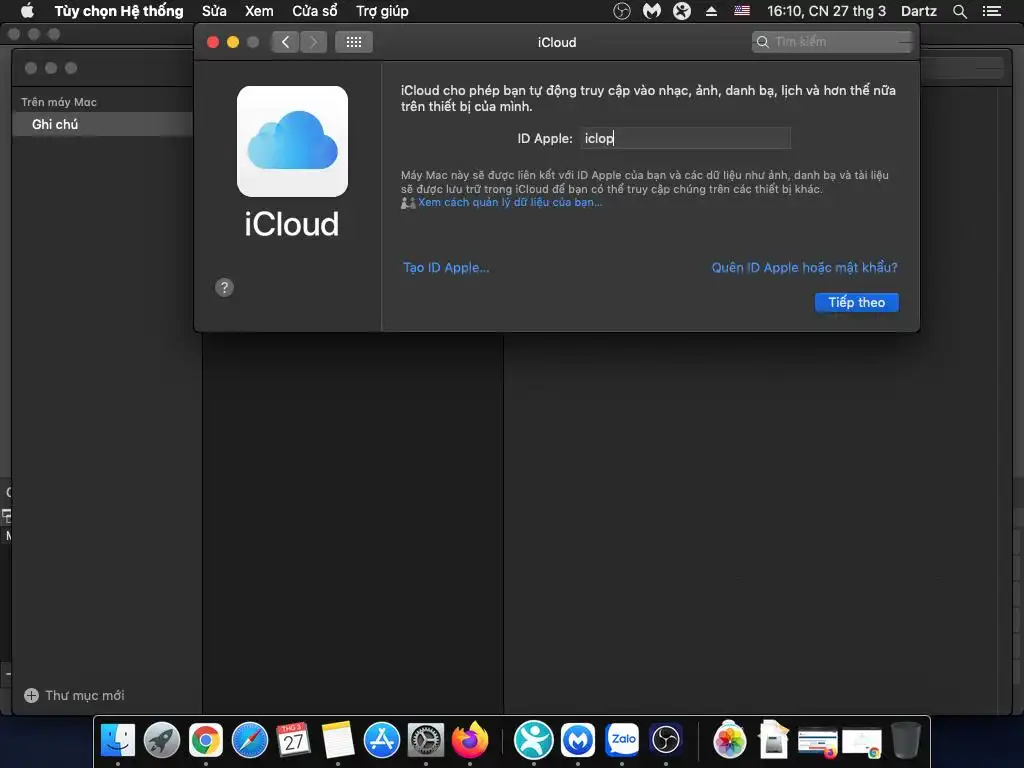Image resolution: width=1024 pixels, height=768 pixels.
Task: Open Firefox from the dock
Action: [x=470, y=741]
